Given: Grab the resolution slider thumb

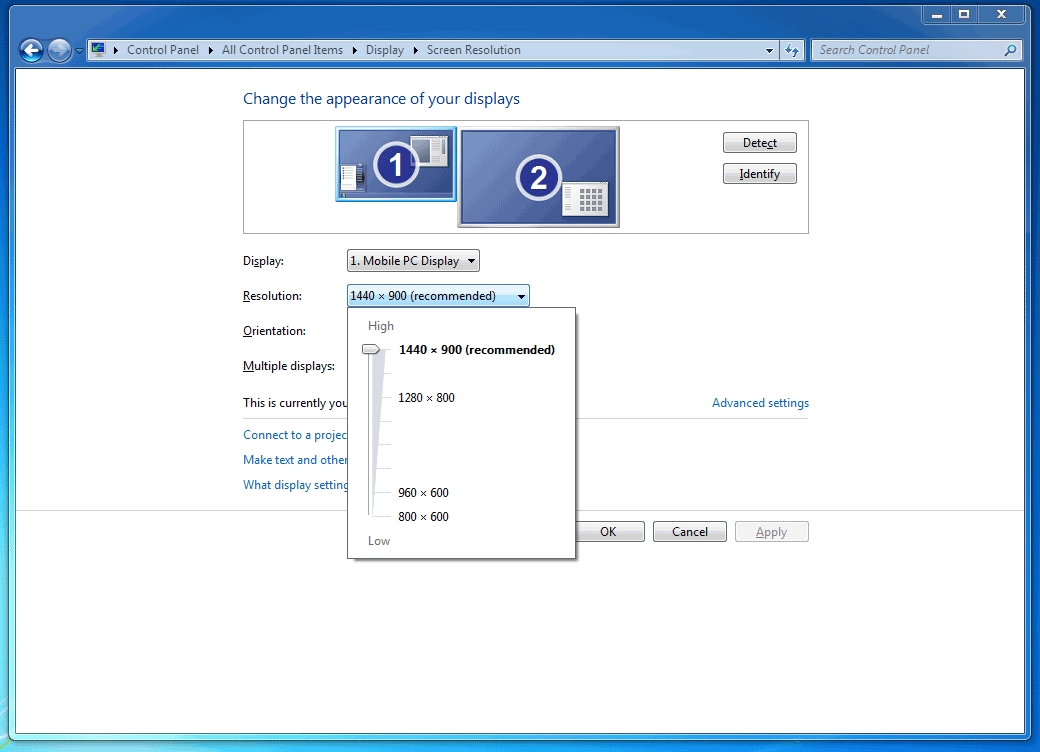Looking at the screenshot, I should (x=371, y=349).
